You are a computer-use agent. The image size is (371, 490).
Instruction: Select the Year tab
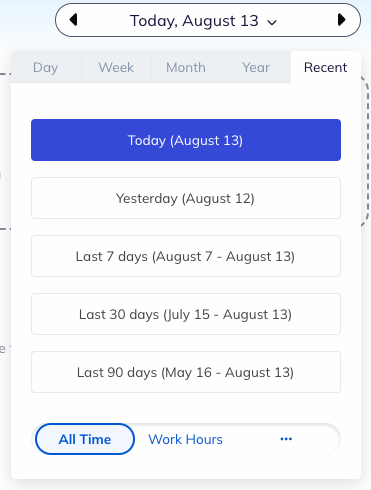pos(256,67)
